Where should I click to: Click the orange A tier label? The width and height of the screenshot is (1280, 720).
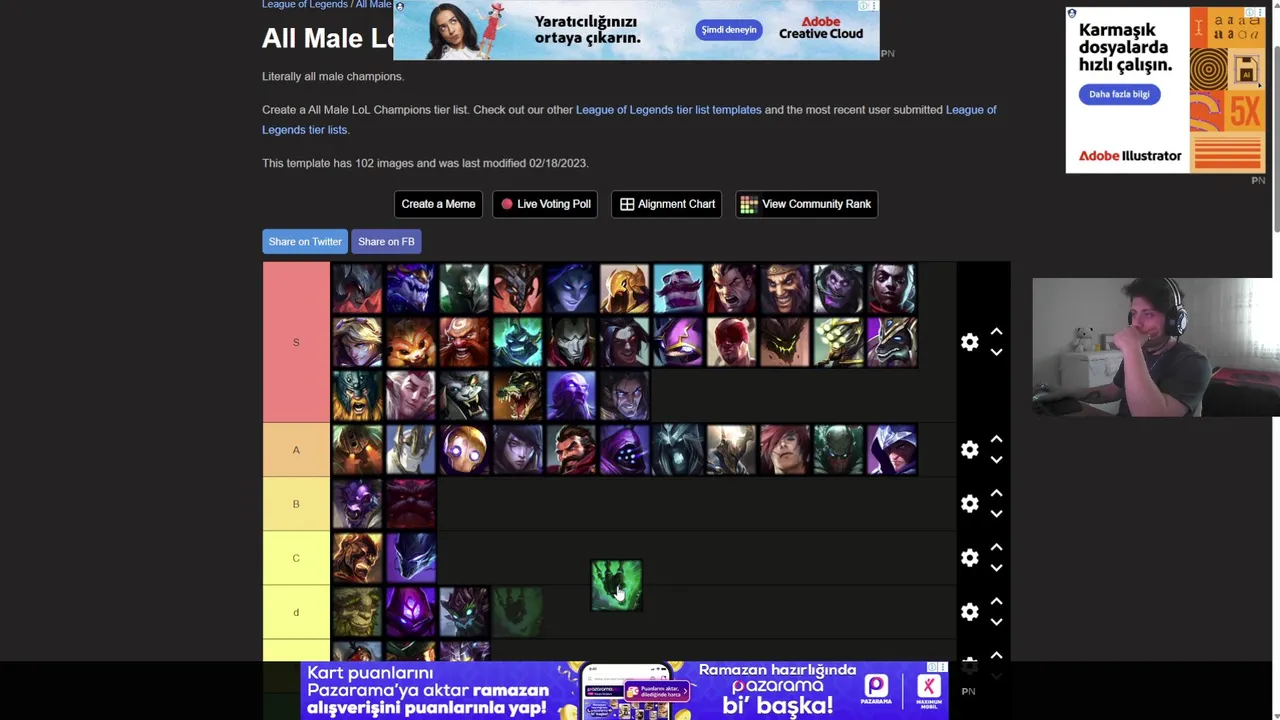pyautogui.click(x=296, y=450)
